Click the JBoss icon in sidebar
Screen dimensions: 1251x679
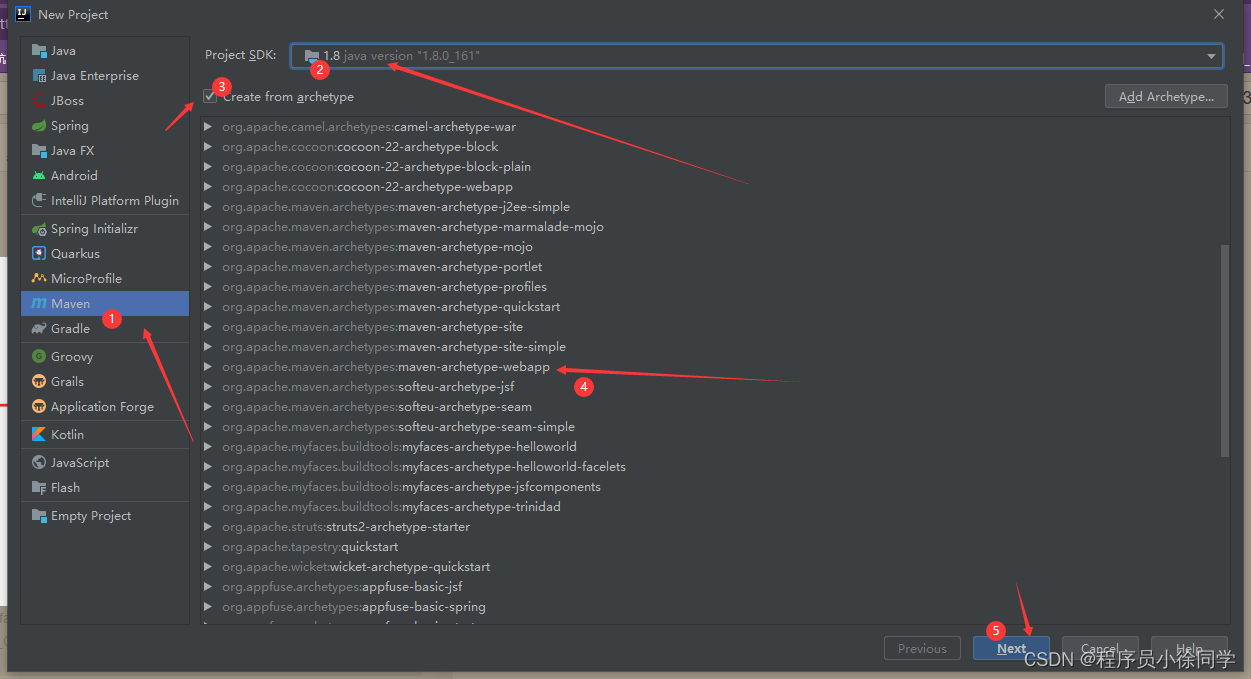coord(39,101)
